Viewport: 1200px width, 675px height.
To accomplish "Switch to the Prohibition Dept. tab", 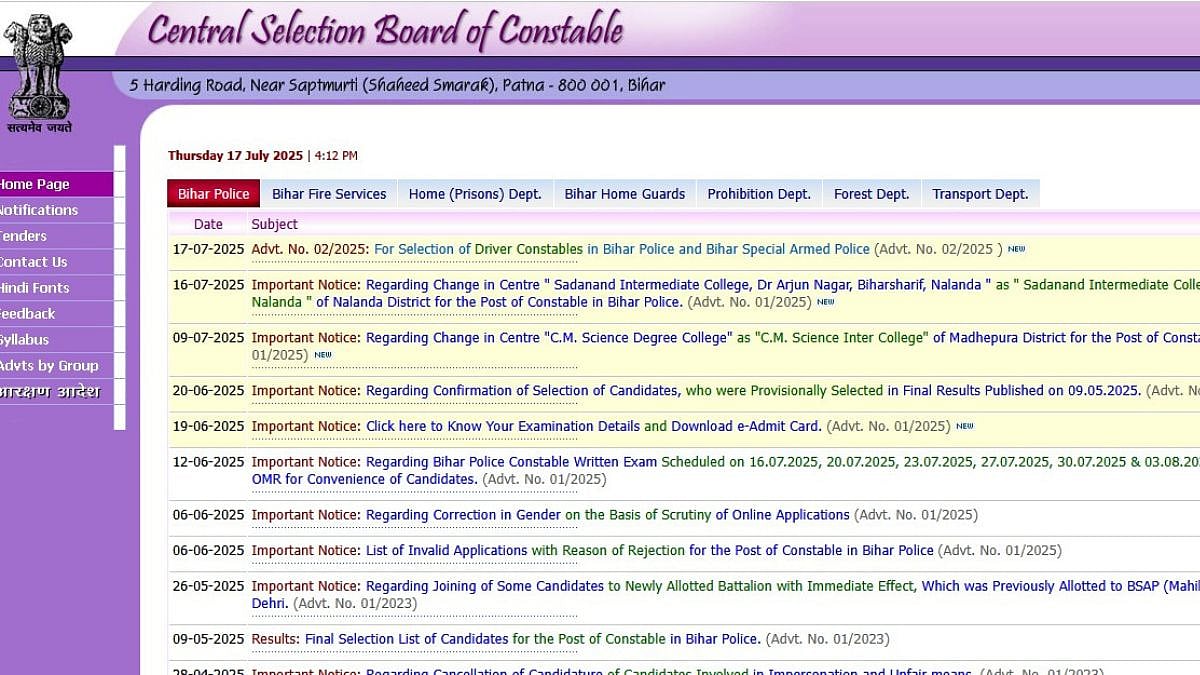I will [x=759, y=193].
